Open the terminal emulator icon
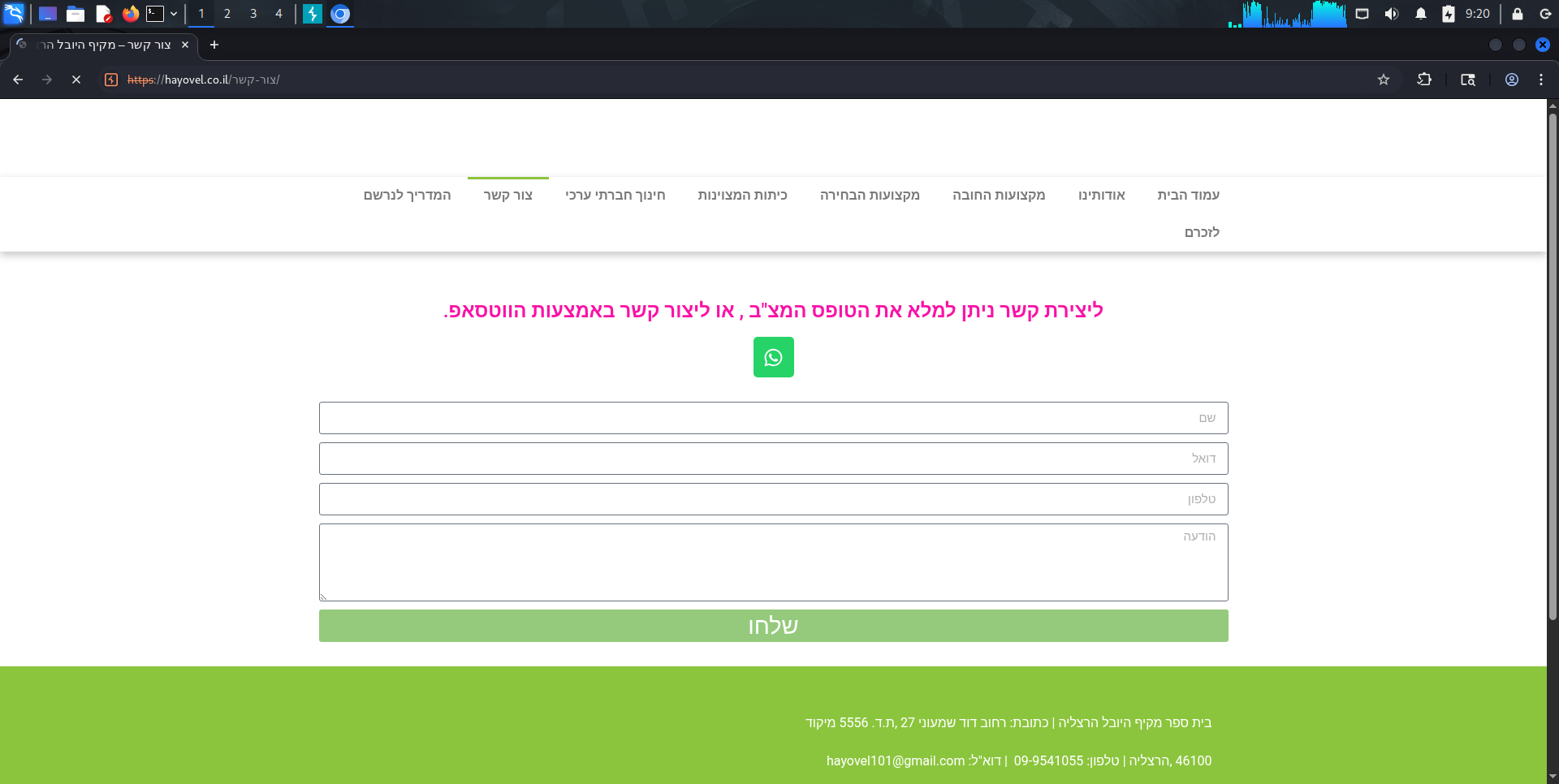Image resolution: width=1559 pixels, height=784 pixels. click(x=155, y=14)
